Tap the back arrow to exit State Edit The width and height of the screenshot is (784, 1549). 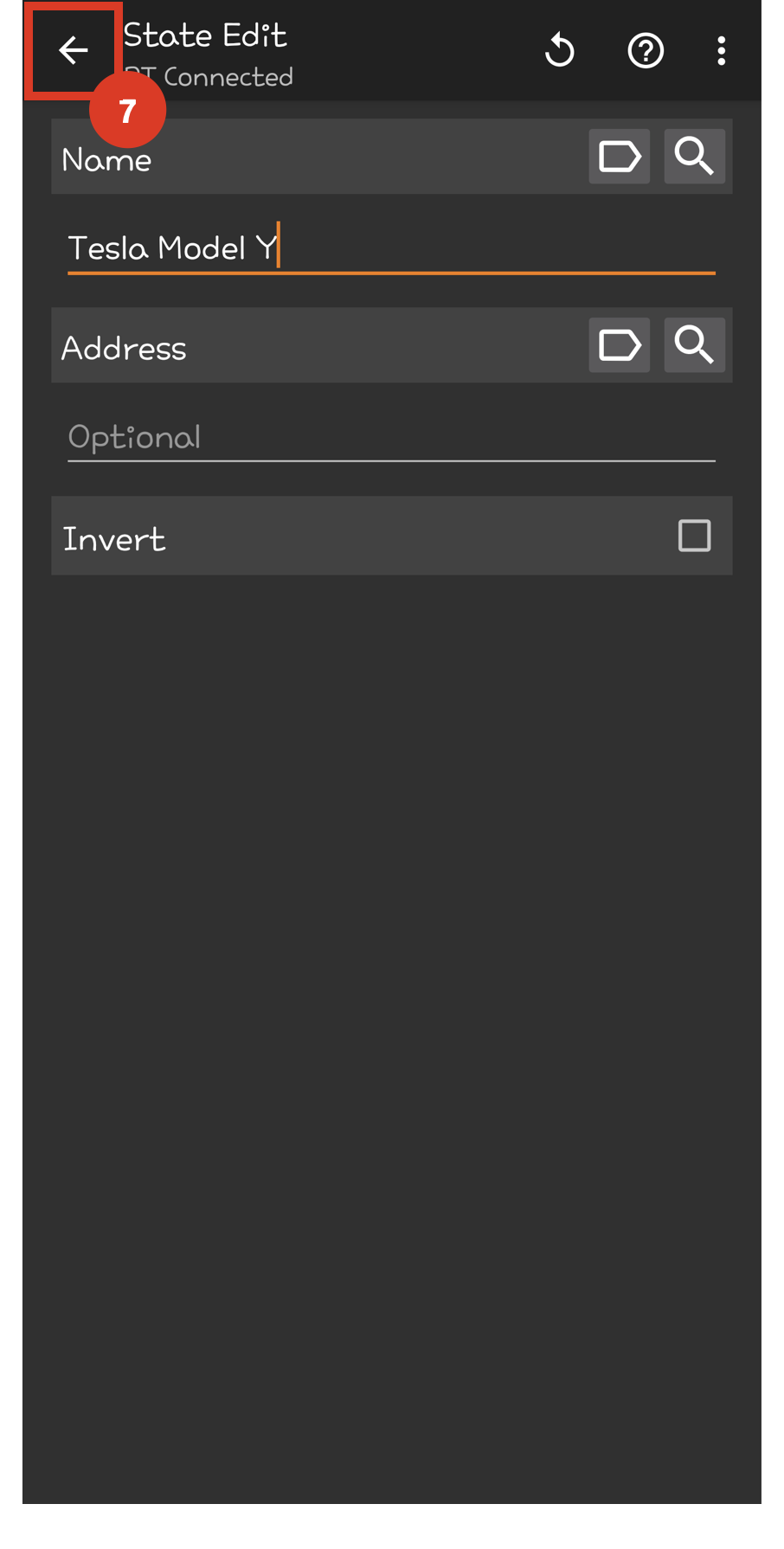tap(73, 50)
